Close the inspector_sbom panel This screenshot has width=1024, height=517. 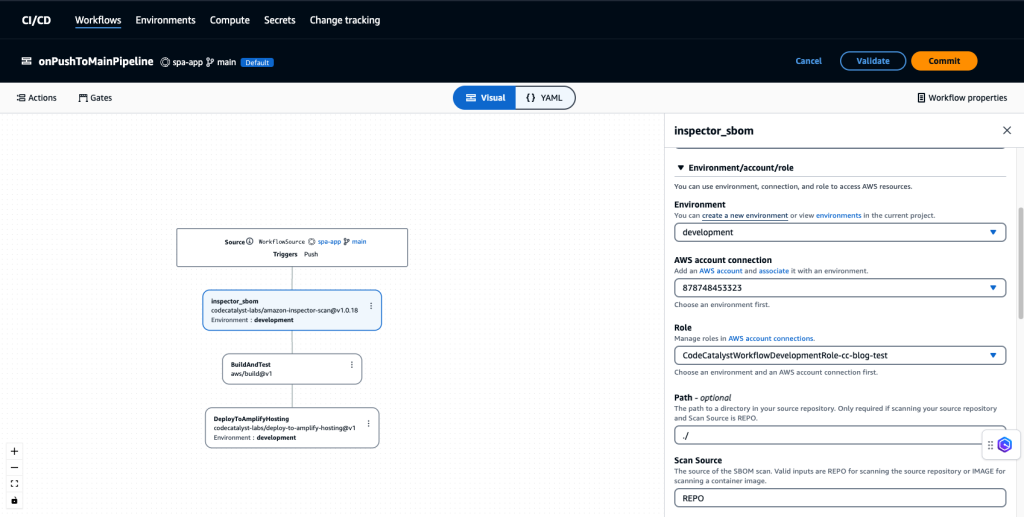pos(1006,131)
